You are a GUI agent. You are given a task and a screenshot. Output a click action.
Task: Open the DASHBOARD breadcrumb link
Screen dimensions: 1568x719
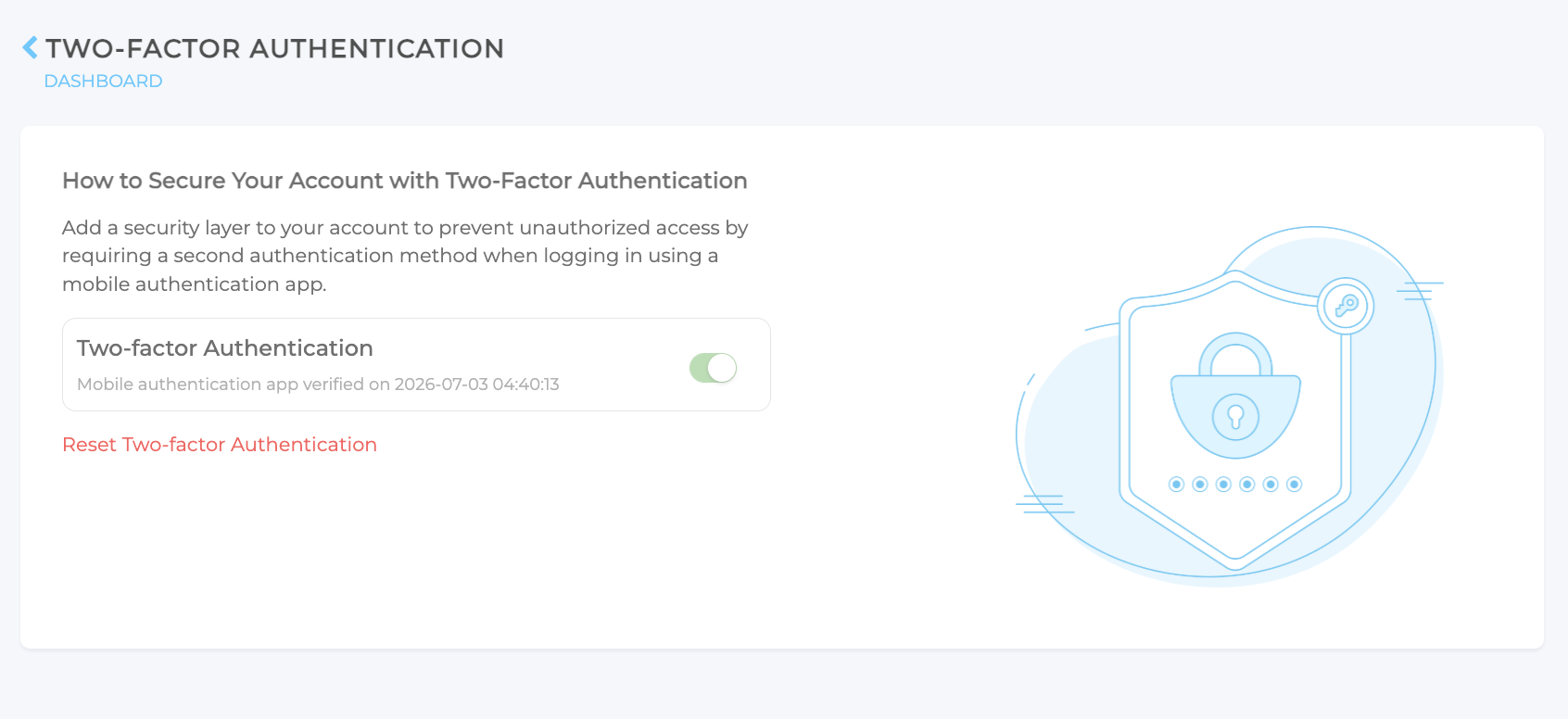pyautogui.click(x=103, y=81)
